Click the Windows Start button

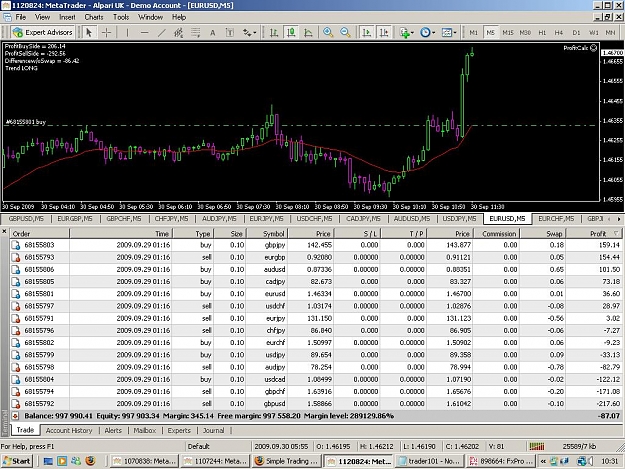16,461
